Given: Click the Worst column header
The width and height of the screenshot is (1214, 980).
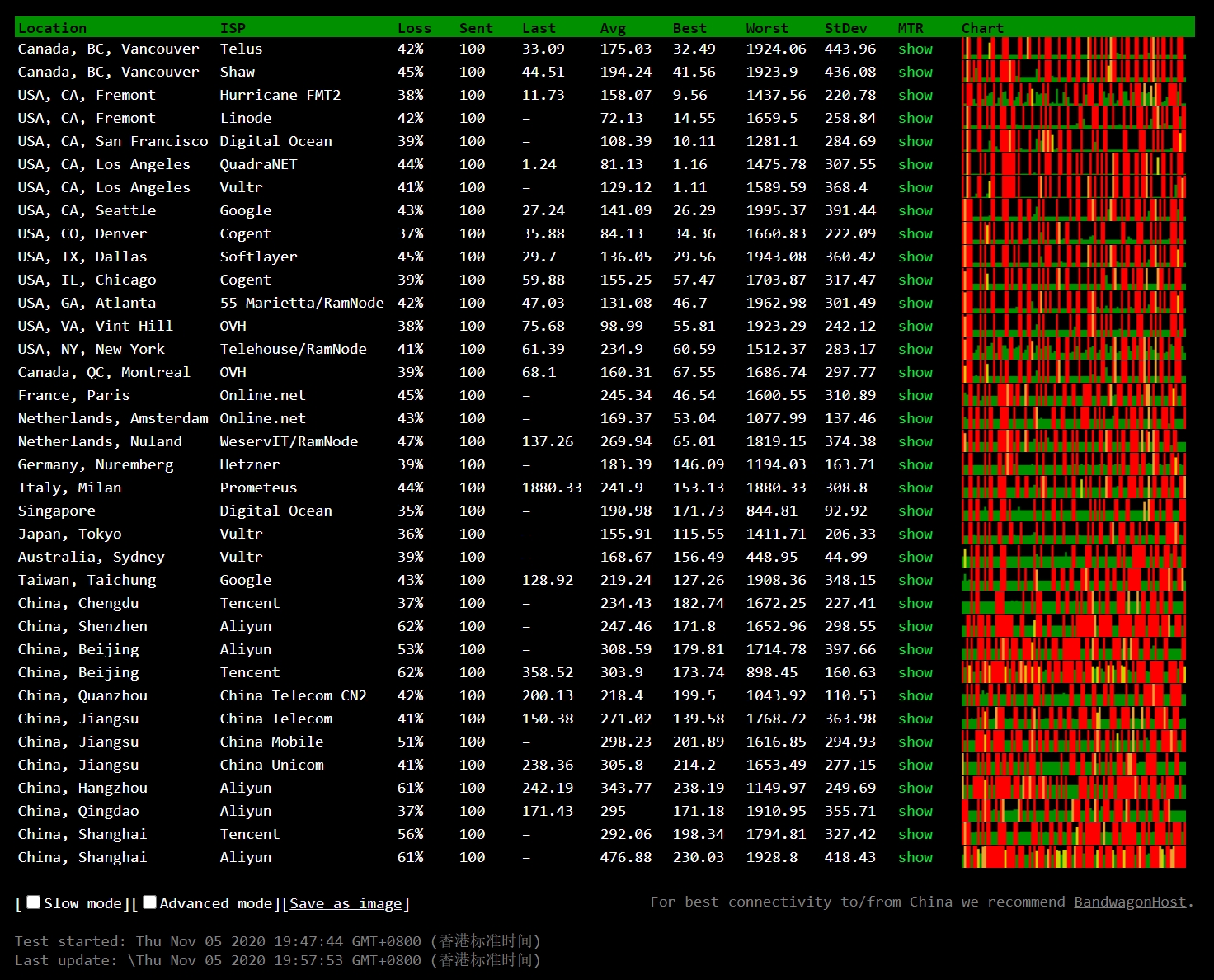Looking at the screenshot, I should (x=767, y=28).
